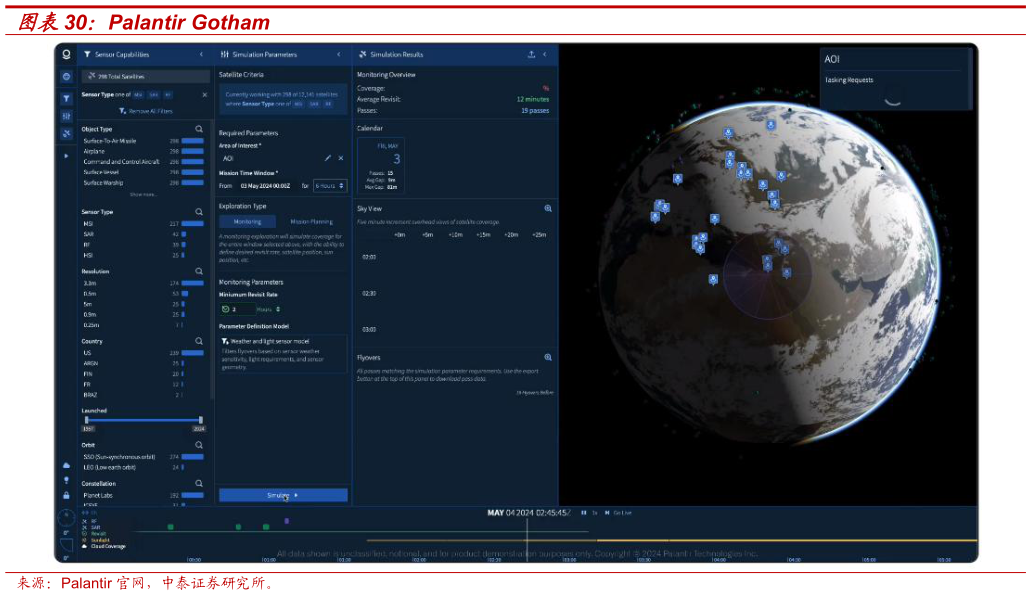Click the Cloud Coverage legend entry
This screenshot has height=596, width=1031.
(104, 547)
